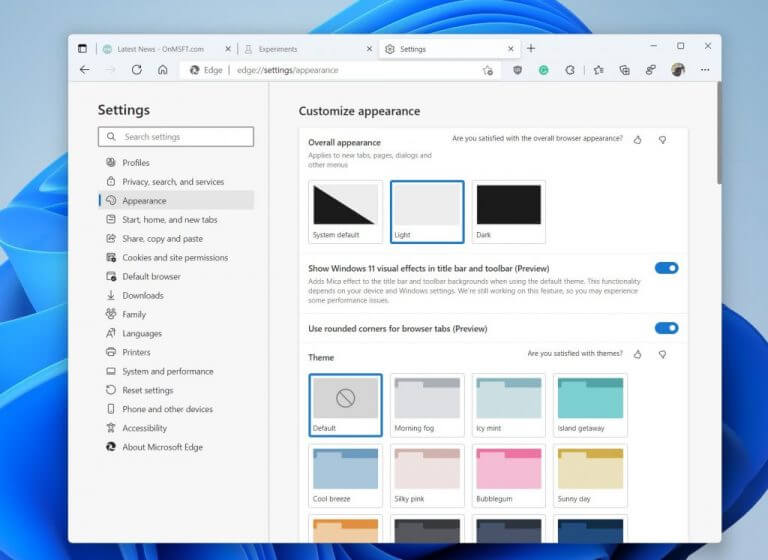Go back with the back arrow
The width and height of the screenshot is (768, 560).
[85, 70]
